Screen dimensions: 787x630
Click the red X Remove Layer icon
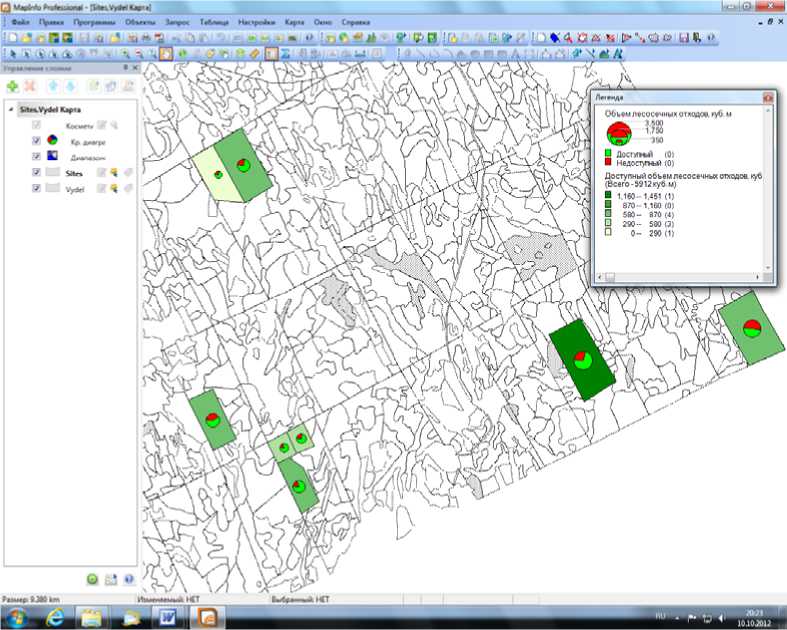click(x=30, y=87)
